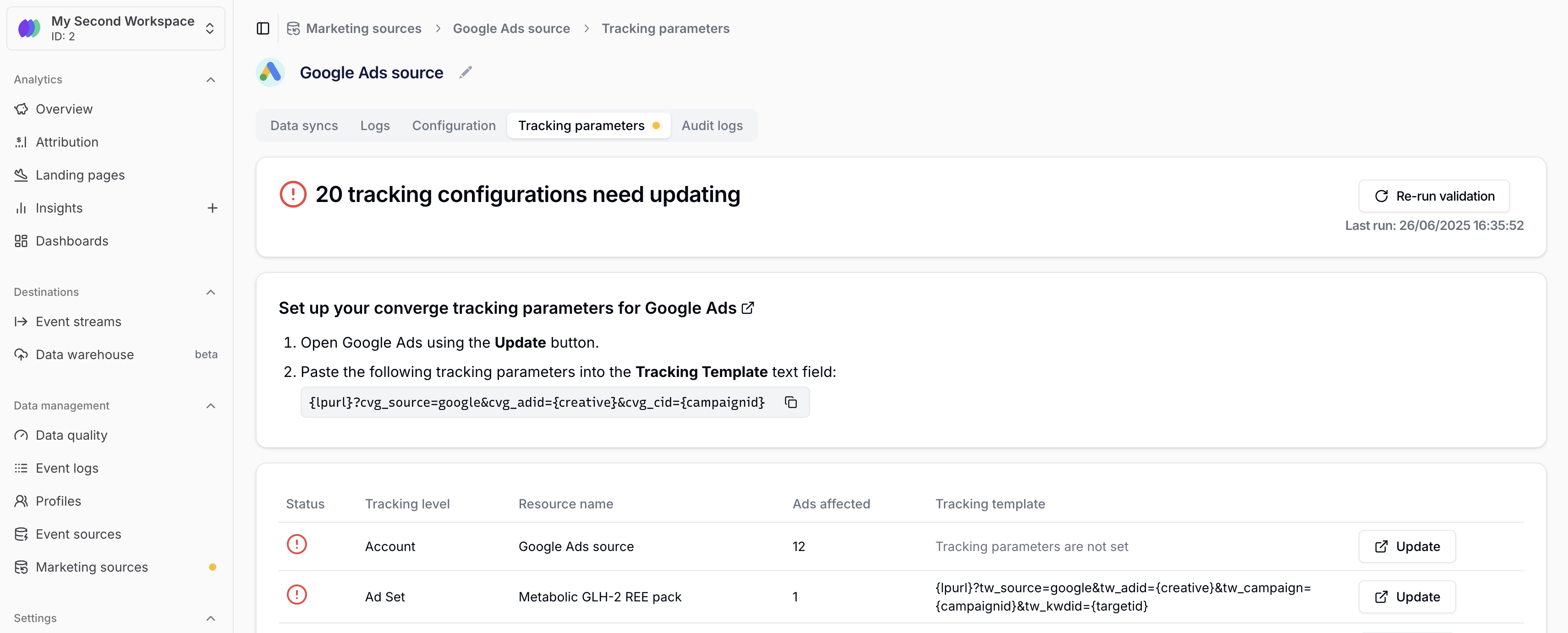The height and width of the screenshot is (633, 1568).
Task: Click the Overview piggy bank icon
Action: point(21,109)
